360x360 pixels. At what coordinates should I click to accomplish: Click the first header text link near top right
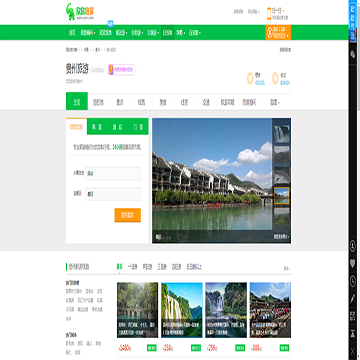pyautogui.click(x=238, y=12)
